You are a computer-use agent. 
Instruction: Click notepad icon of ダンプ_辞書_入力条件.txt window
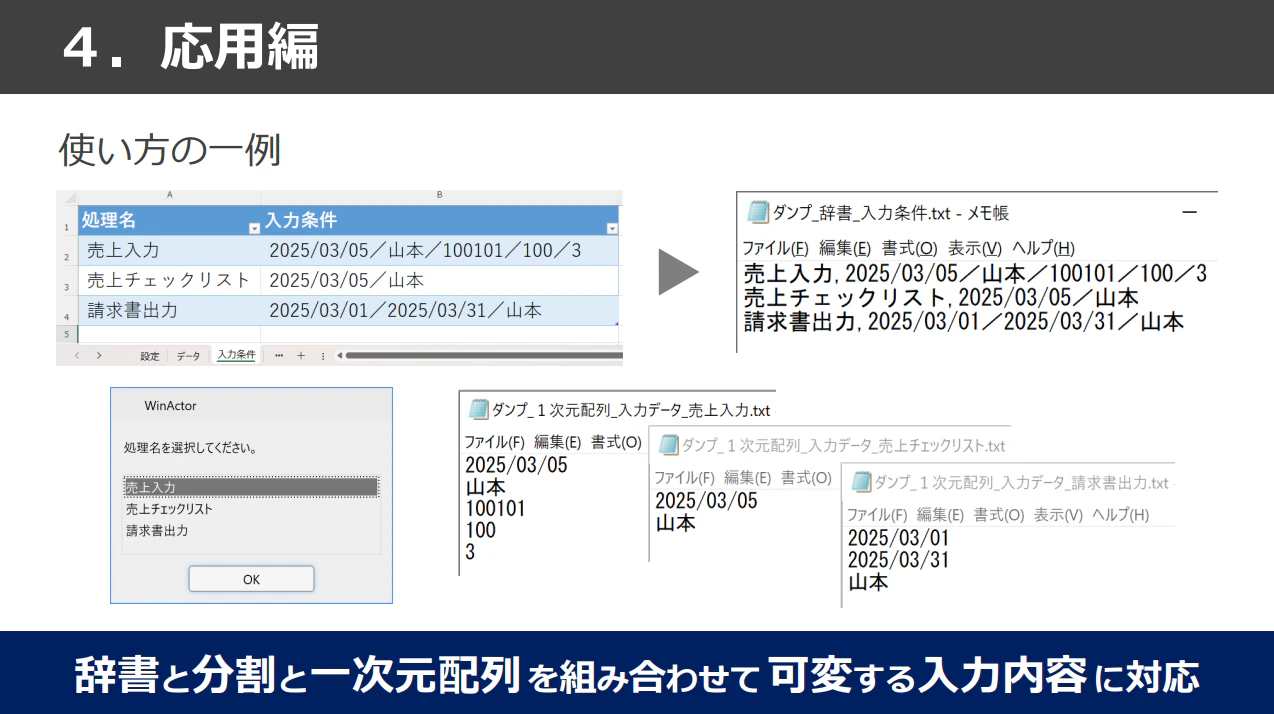[x=758, y=212]
